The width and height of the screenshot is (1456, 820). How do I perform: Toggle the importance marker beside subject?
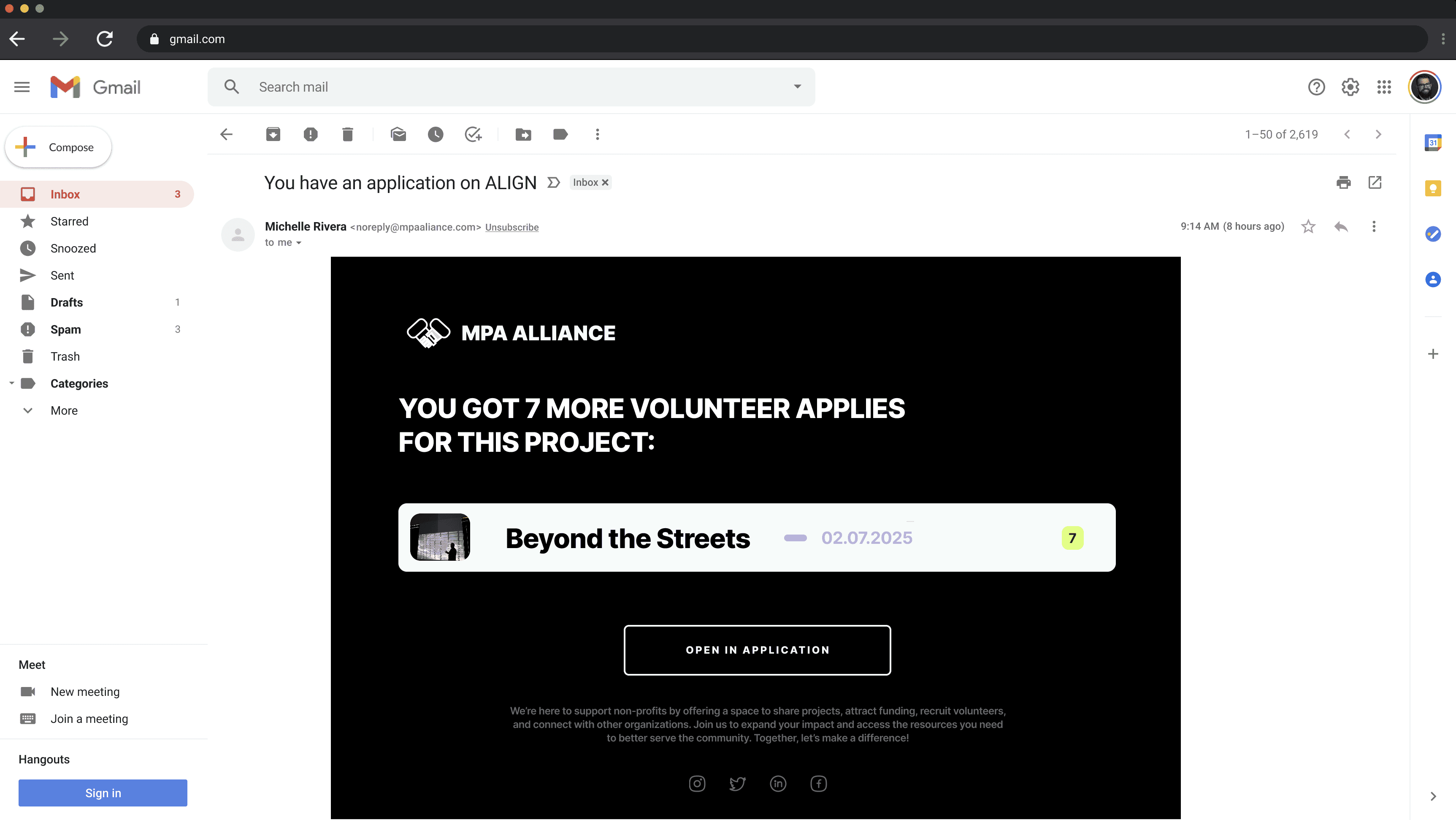553,183
